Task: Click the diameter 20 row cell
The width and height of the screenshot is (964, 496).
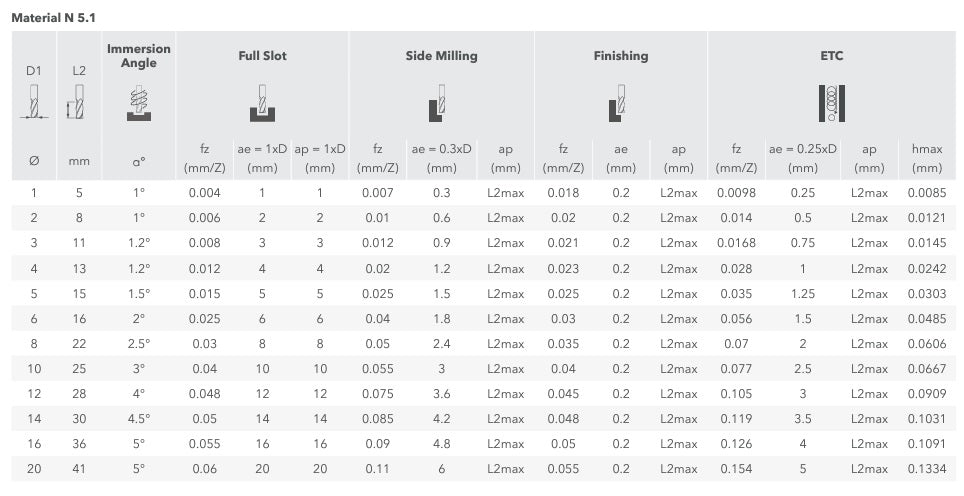Action: coord(34,469)
